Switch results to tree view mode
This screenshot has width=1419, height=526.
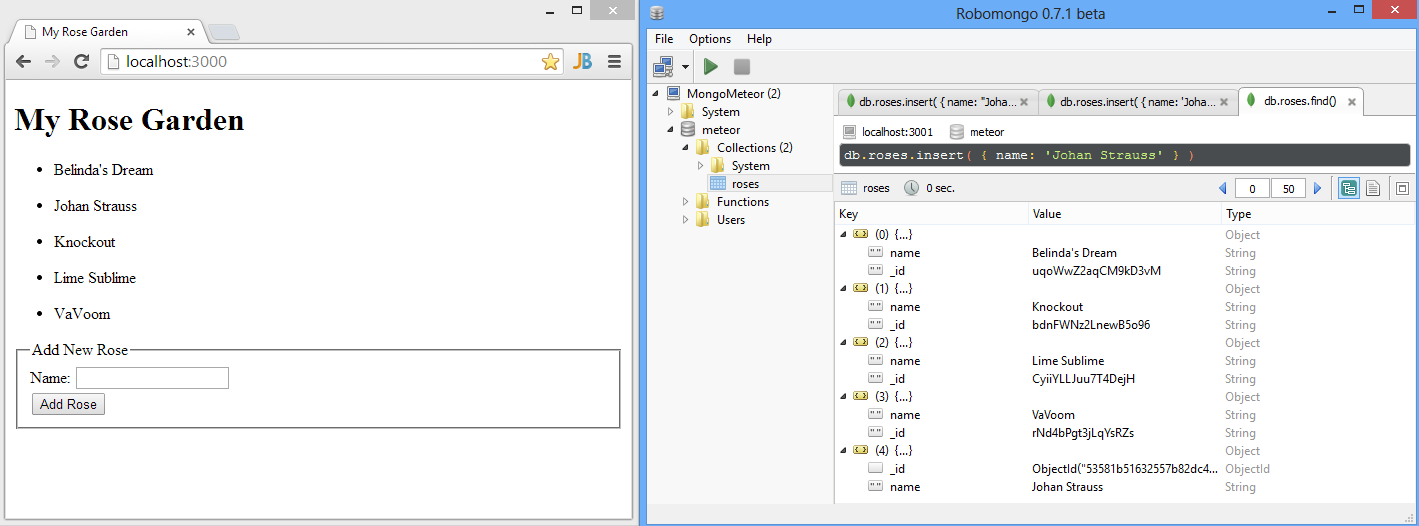[1348, 188]
